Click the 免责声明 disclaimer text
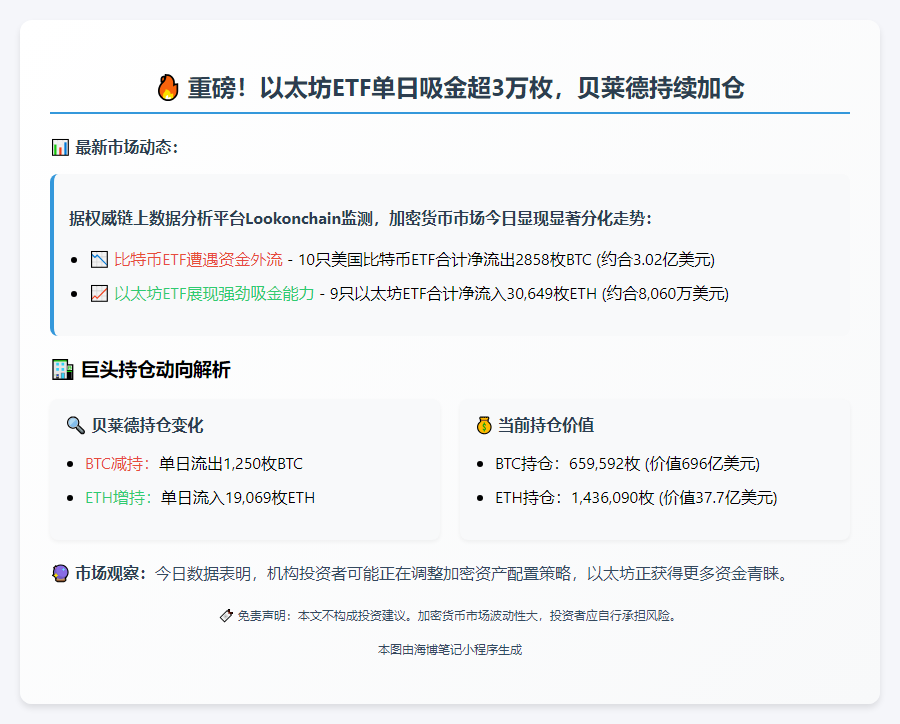The image size is (900, 724). click(458, 616)
